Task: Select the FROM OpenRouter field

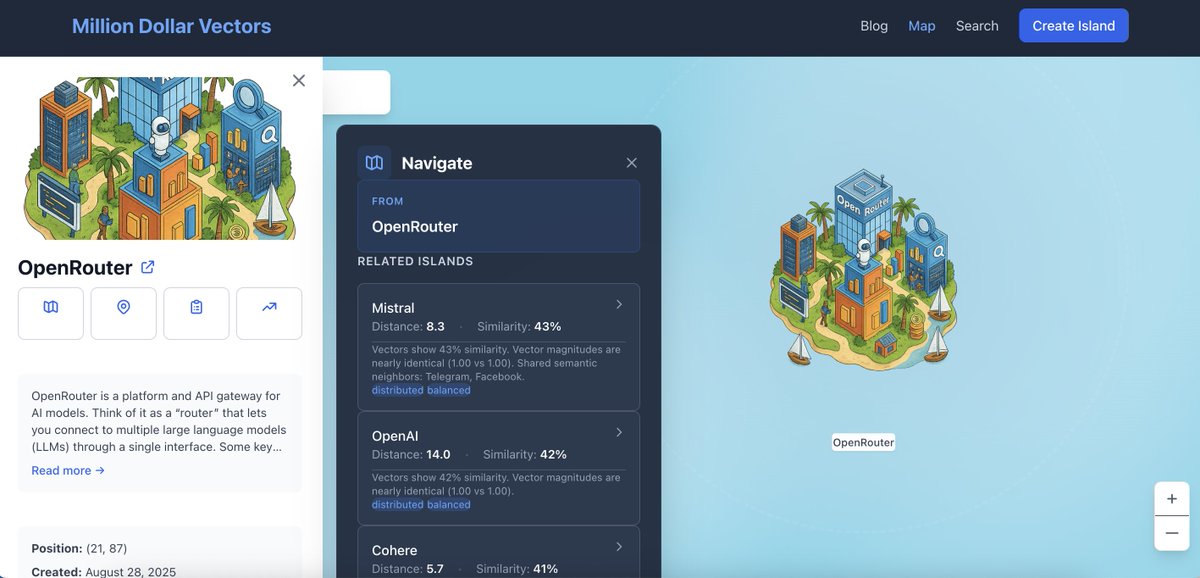Action: pos(498,216)
